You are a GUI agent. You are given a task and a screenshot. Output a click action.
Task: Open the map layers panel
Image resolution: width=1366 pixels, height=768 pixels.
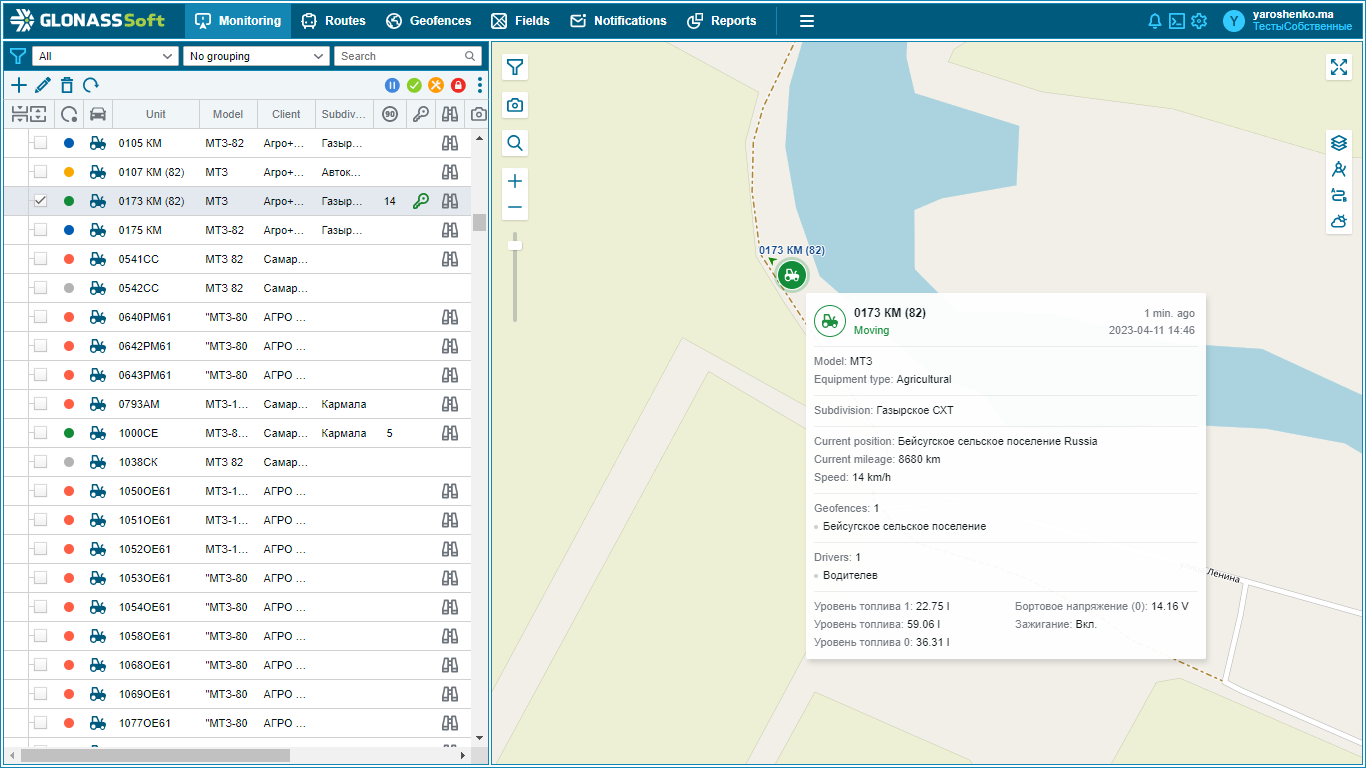(x=1339, y=143)
